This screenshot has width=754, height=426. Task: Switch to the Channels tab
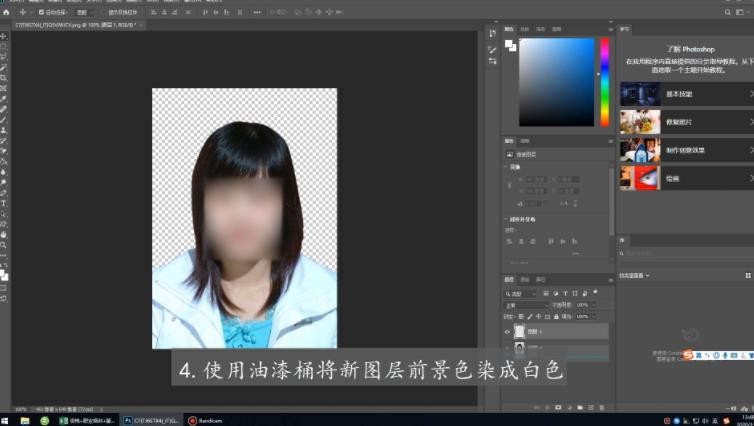pos(525,279)
